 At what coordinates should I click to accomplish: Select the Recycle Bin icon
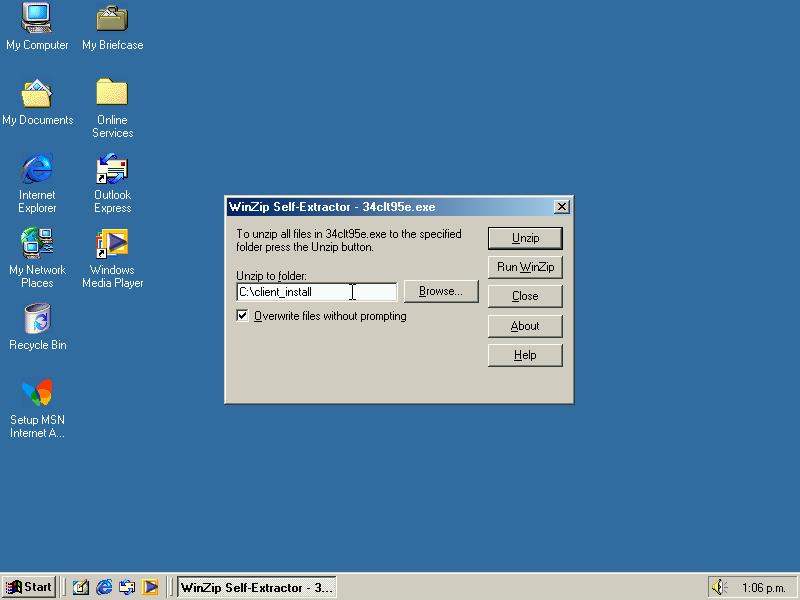(37, 327)
